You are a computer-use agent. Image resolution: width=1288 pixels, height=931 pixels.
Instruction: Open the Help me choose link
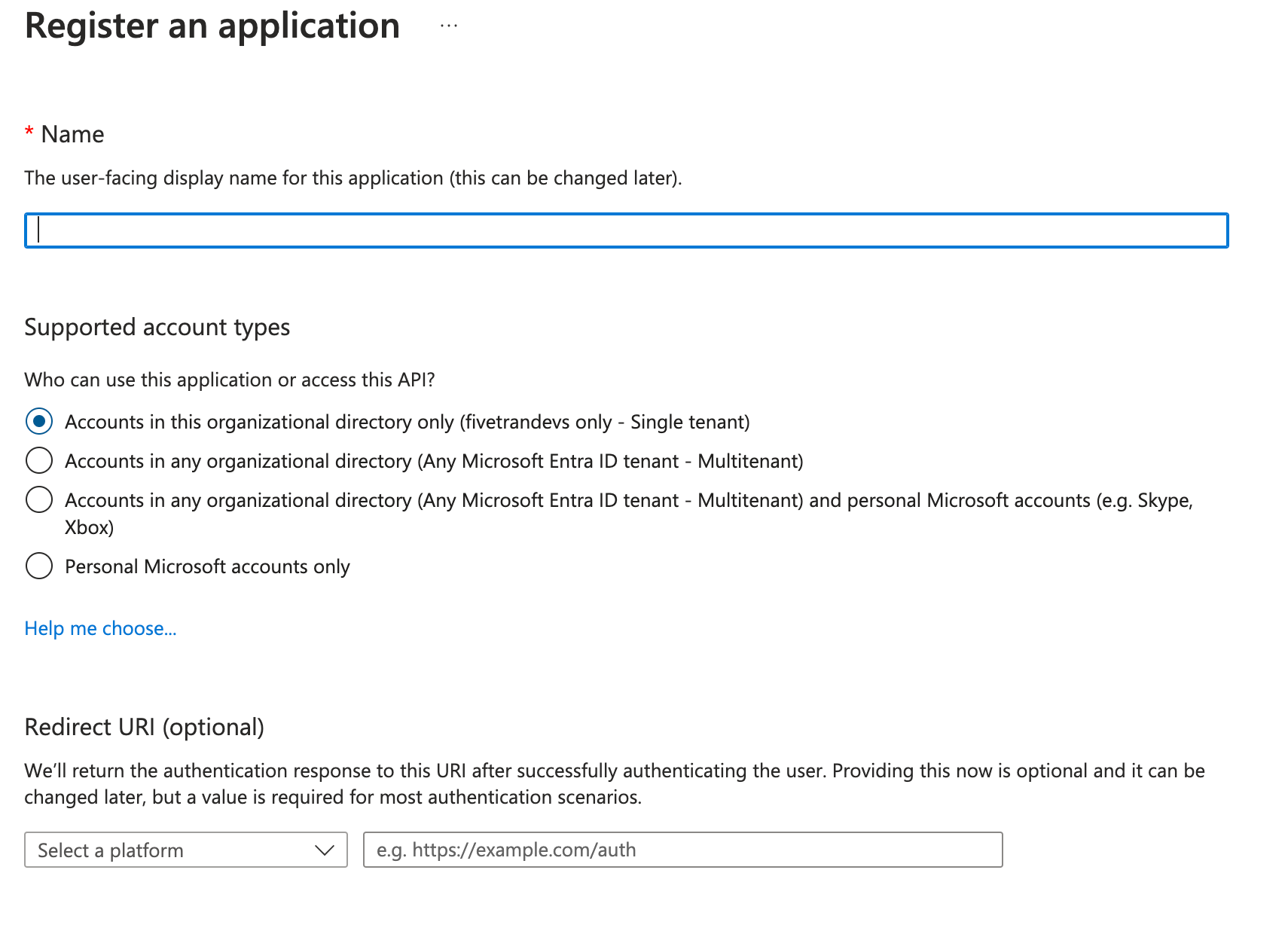click(x=100, y=628)
